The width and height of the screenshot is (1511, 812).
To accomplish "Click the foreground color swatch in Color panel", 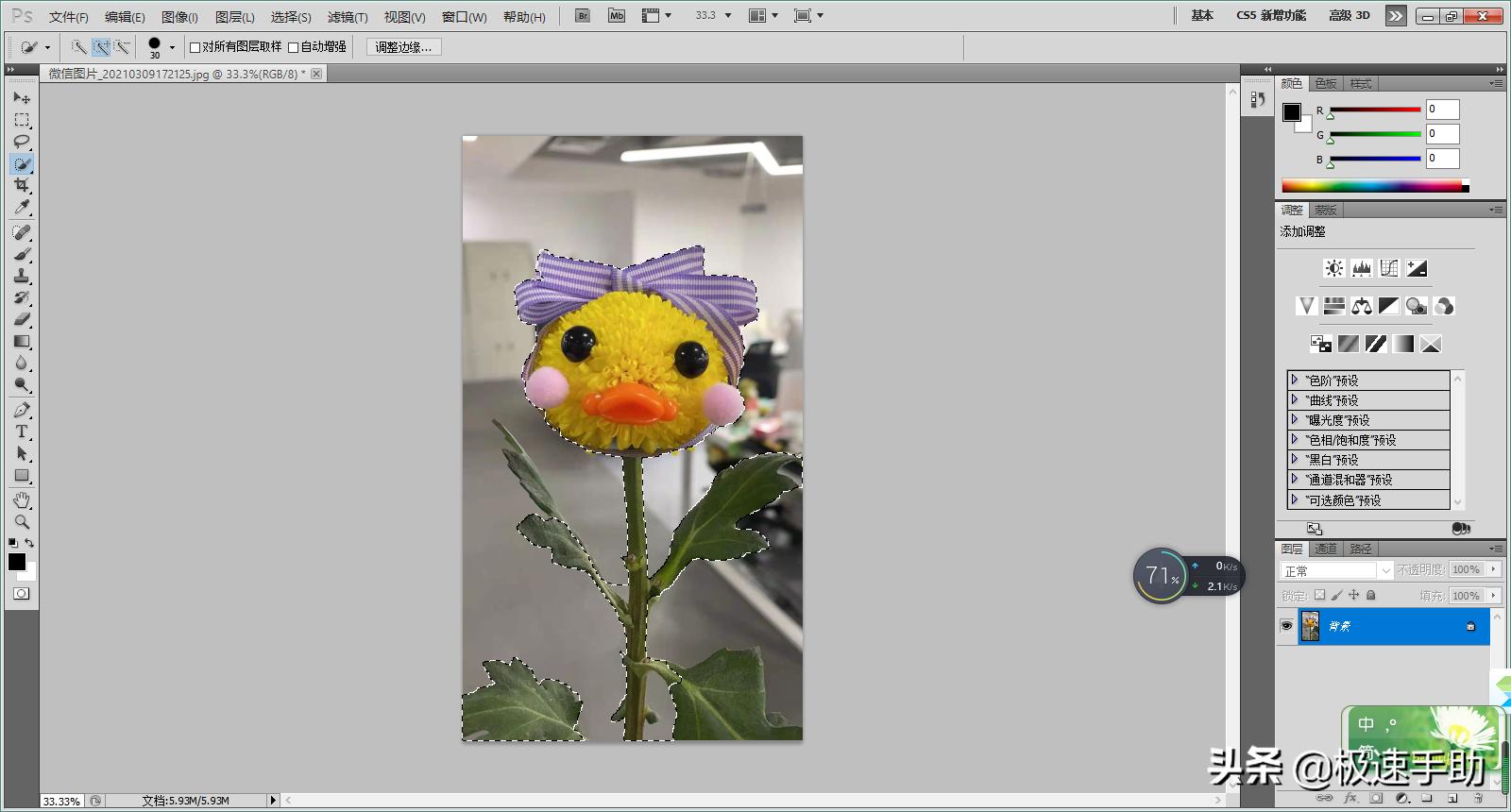I will [1291, 112].
